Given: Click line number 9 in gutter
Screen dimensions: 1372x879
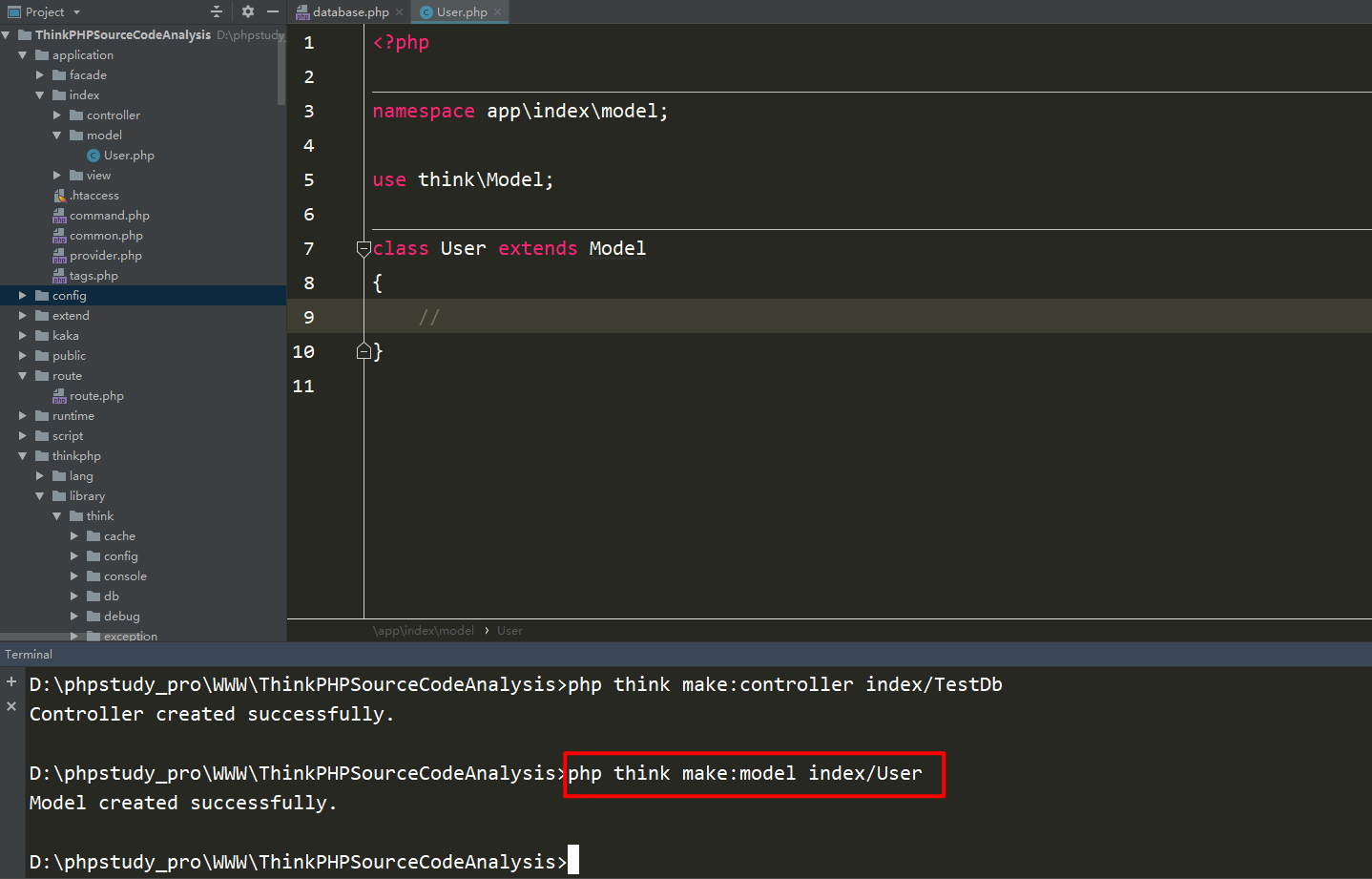Looking at the screenshot, I should click(x=309, y=317).
